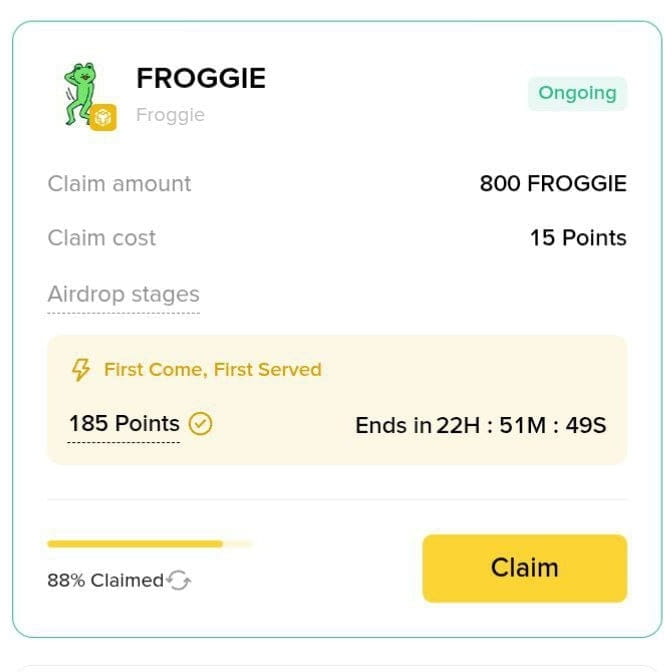Click the Ends in label

click(x=394, y=425)
